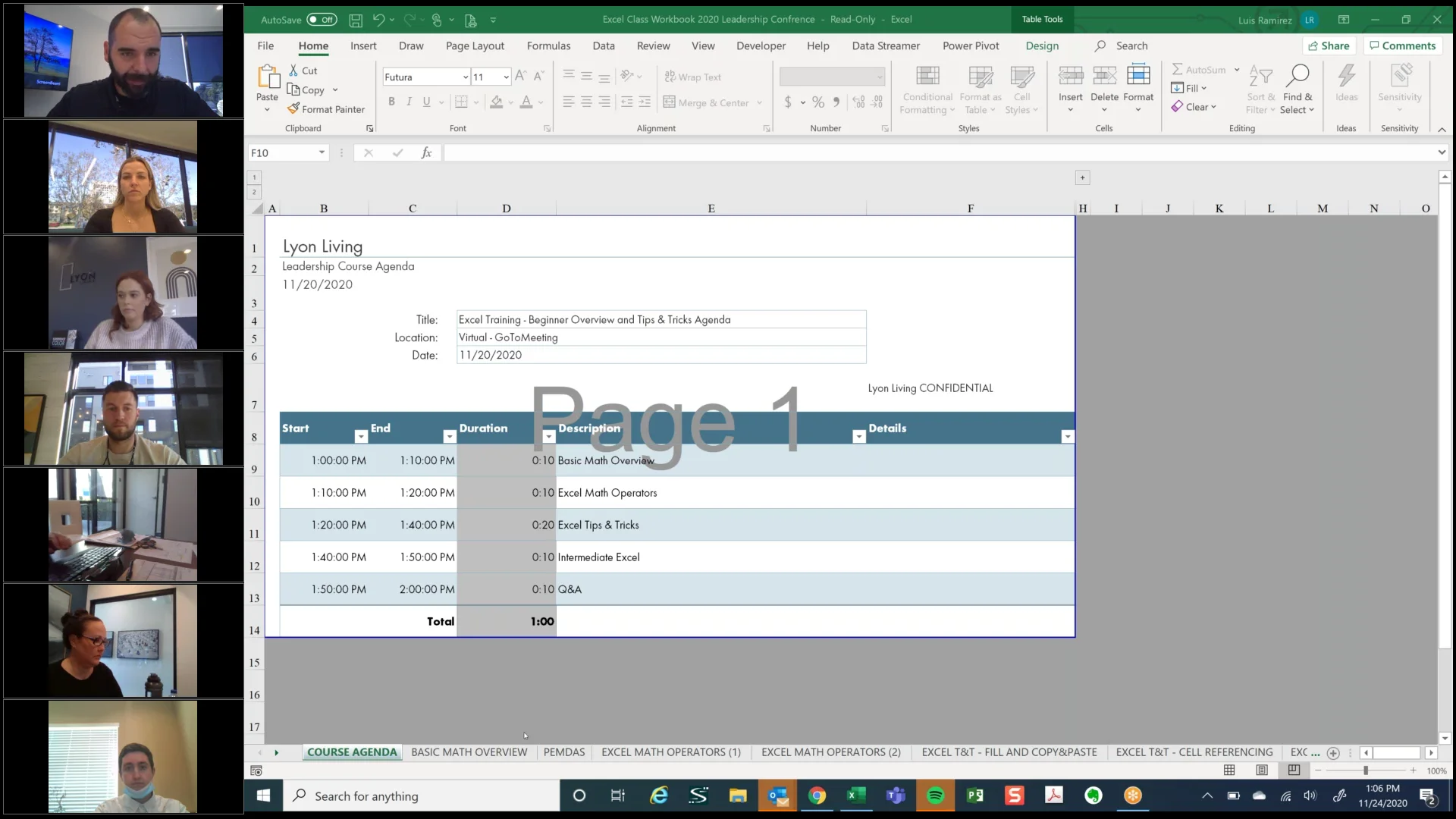Expand the Name Box dropdown arrow
This screenshot has height=819, width=1456.
point(322,152)
